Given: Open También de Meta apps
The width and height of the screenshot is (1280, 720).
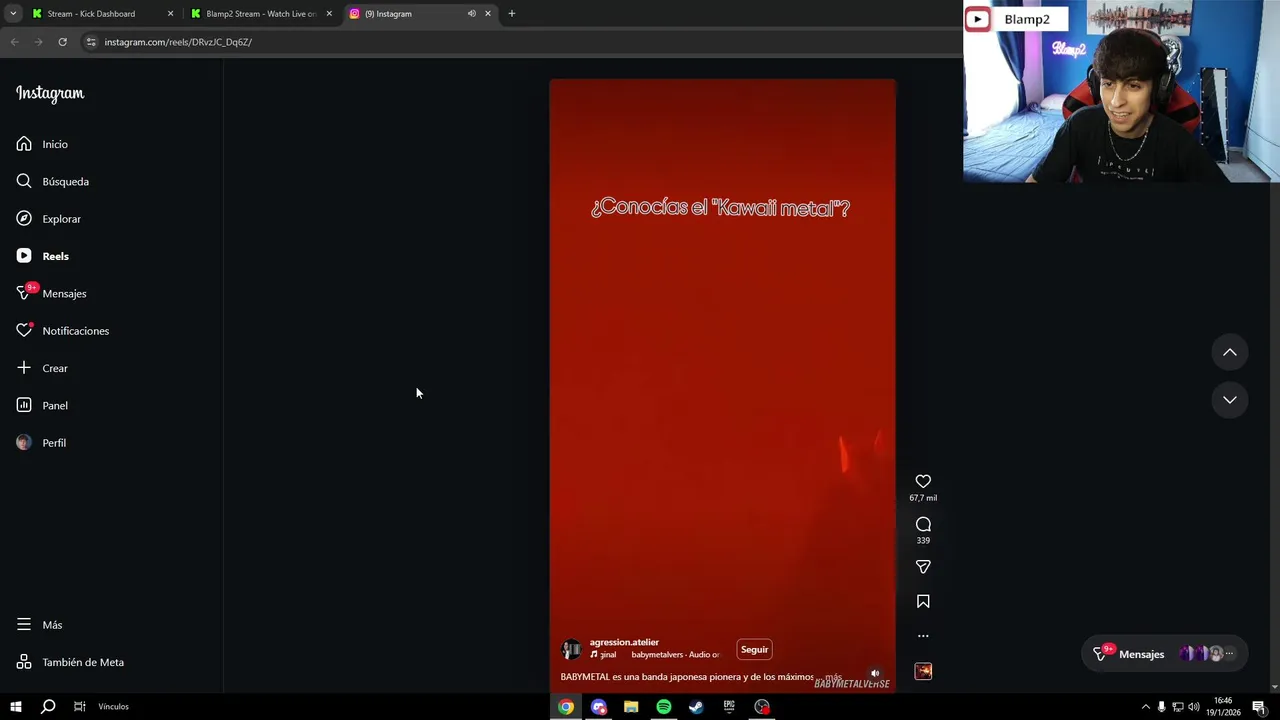Looking at the screenshot, I should click(x=70, y=662).
